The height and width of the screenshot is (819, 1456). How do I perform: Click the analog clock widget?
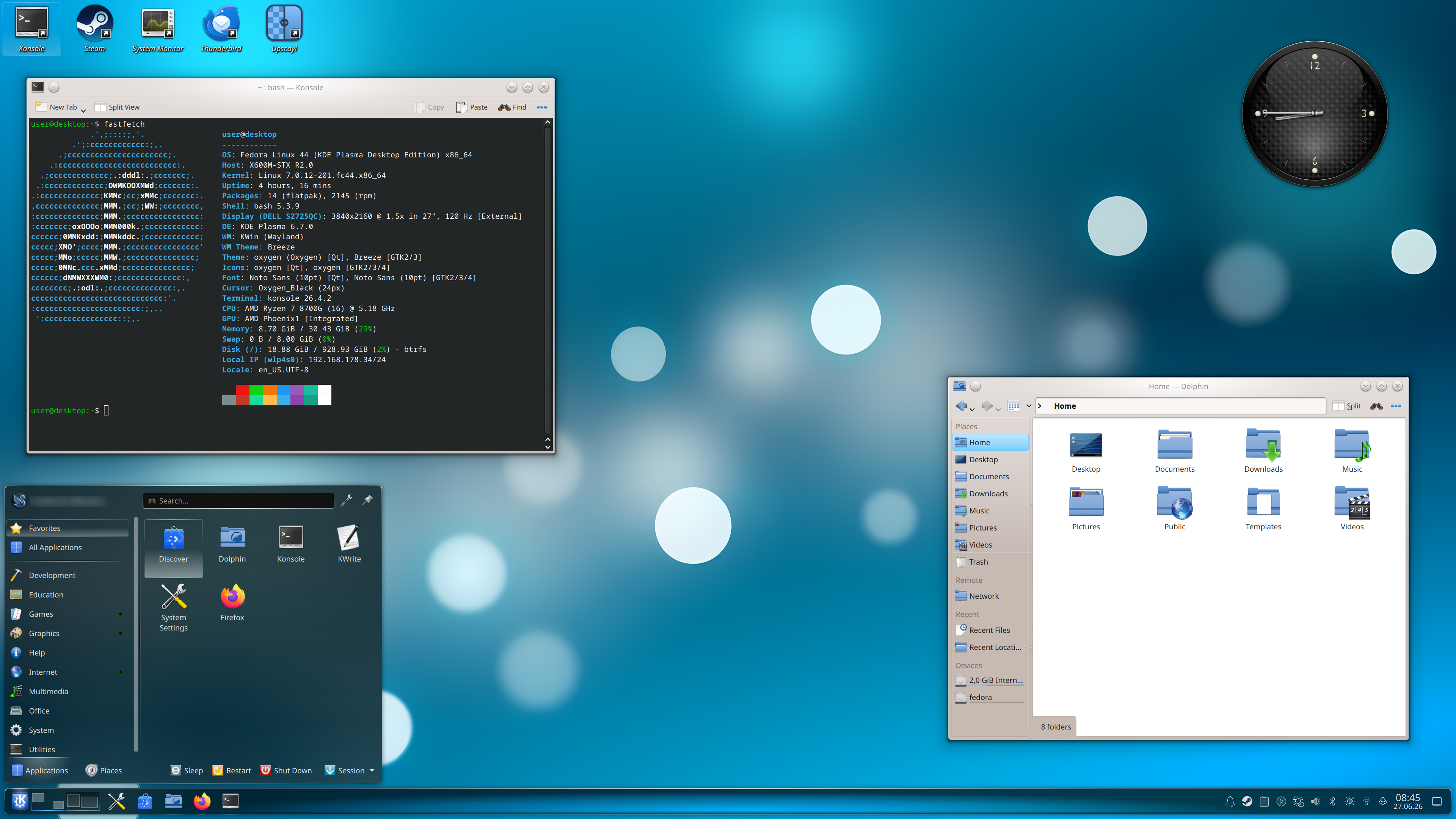[x=1315, y=114]
